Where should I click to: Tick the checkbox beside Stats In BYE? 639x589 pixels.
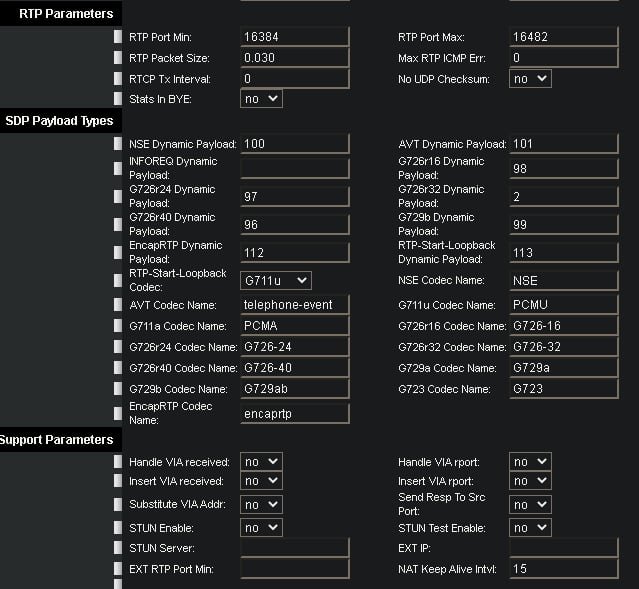(x=117, y=99)
